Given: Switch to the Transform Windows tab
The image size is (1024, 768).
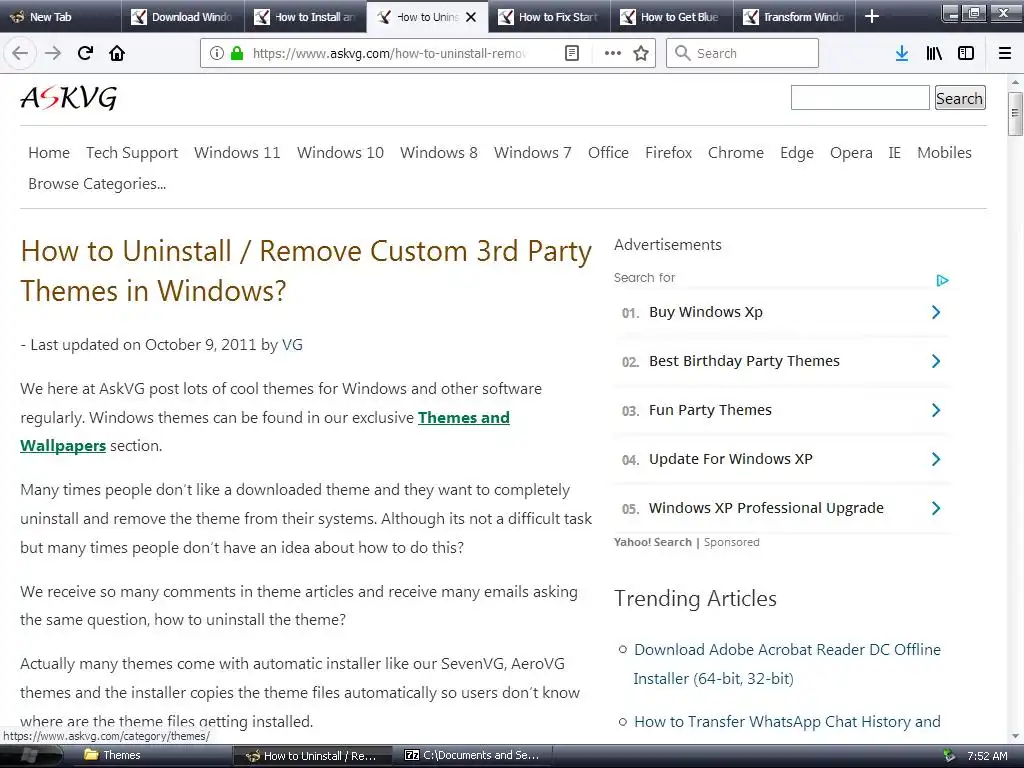Looking at the screenshot, I should 794,17.
